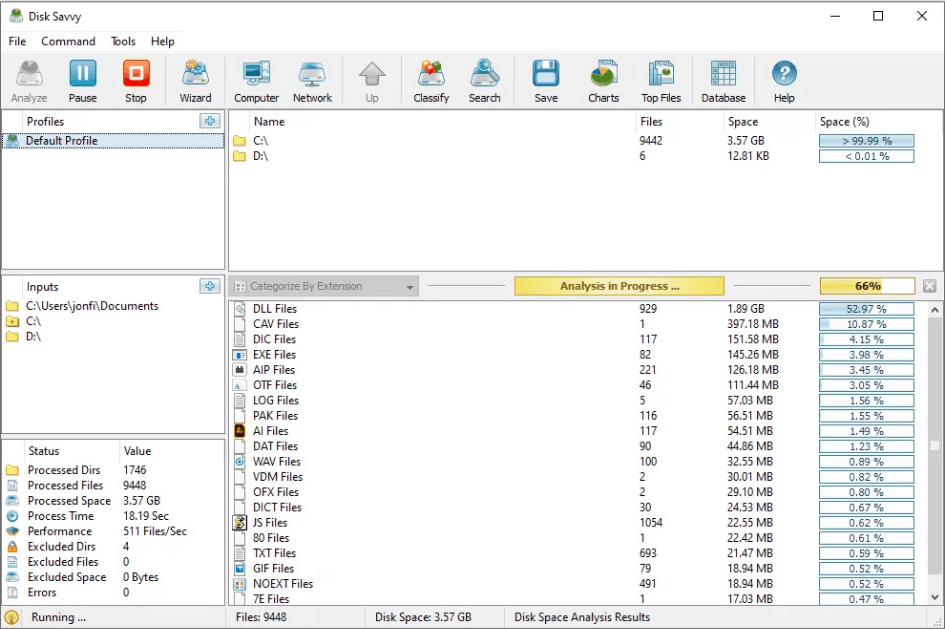This screenshot has height=629, width=945.
Task: Click the C:\ folder icon in results
Action: pyautogui.click(x=240, y=140)
